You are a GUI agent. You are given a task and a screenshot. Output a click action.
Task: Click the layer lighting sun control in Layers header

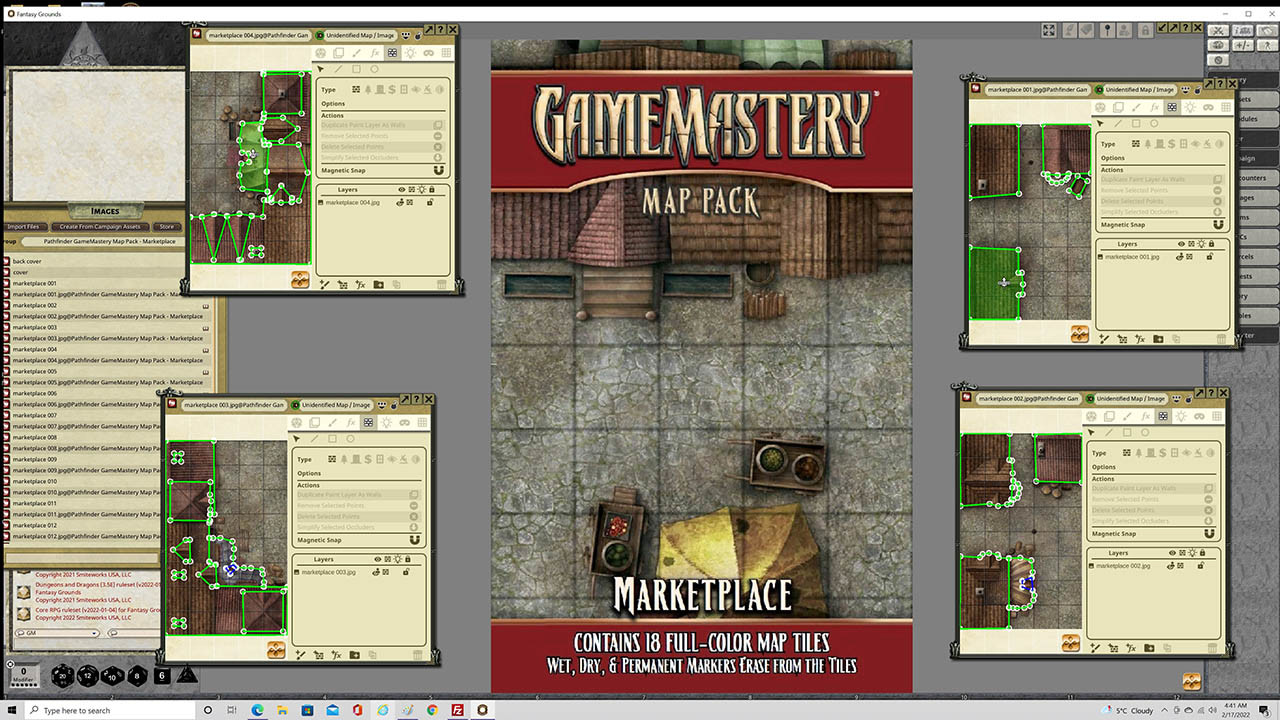[x=422, y=190]
